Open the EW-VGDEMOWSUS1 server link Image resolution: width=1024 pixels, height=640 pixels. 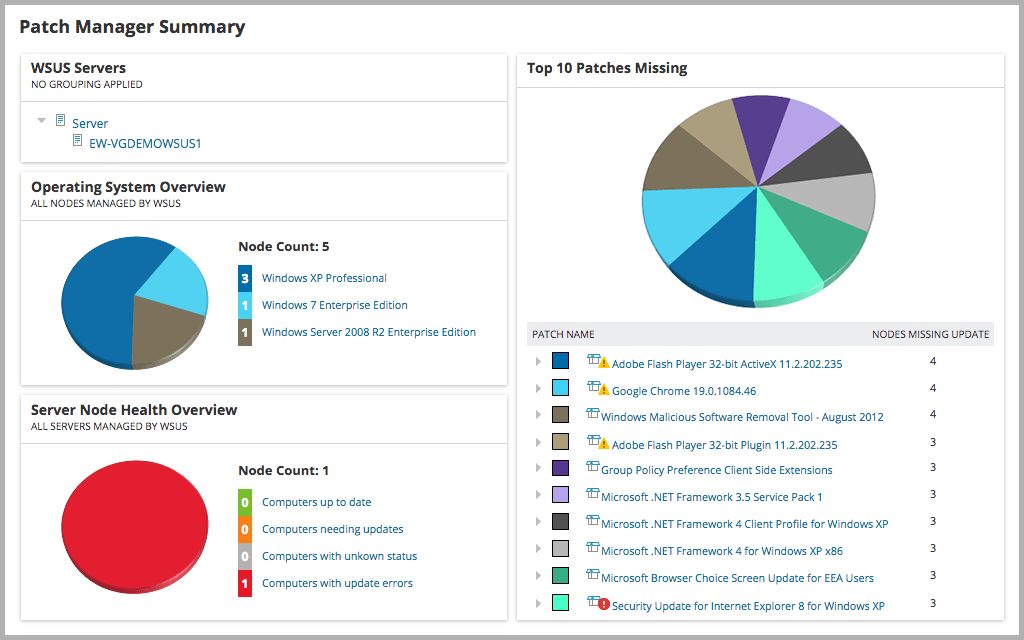146,141
